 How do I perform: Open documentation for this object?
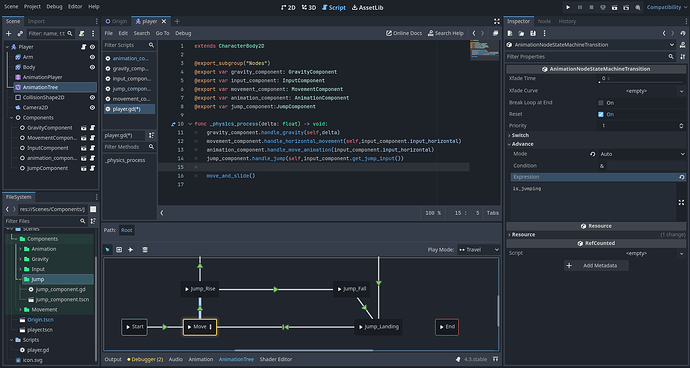pos(683,45)
